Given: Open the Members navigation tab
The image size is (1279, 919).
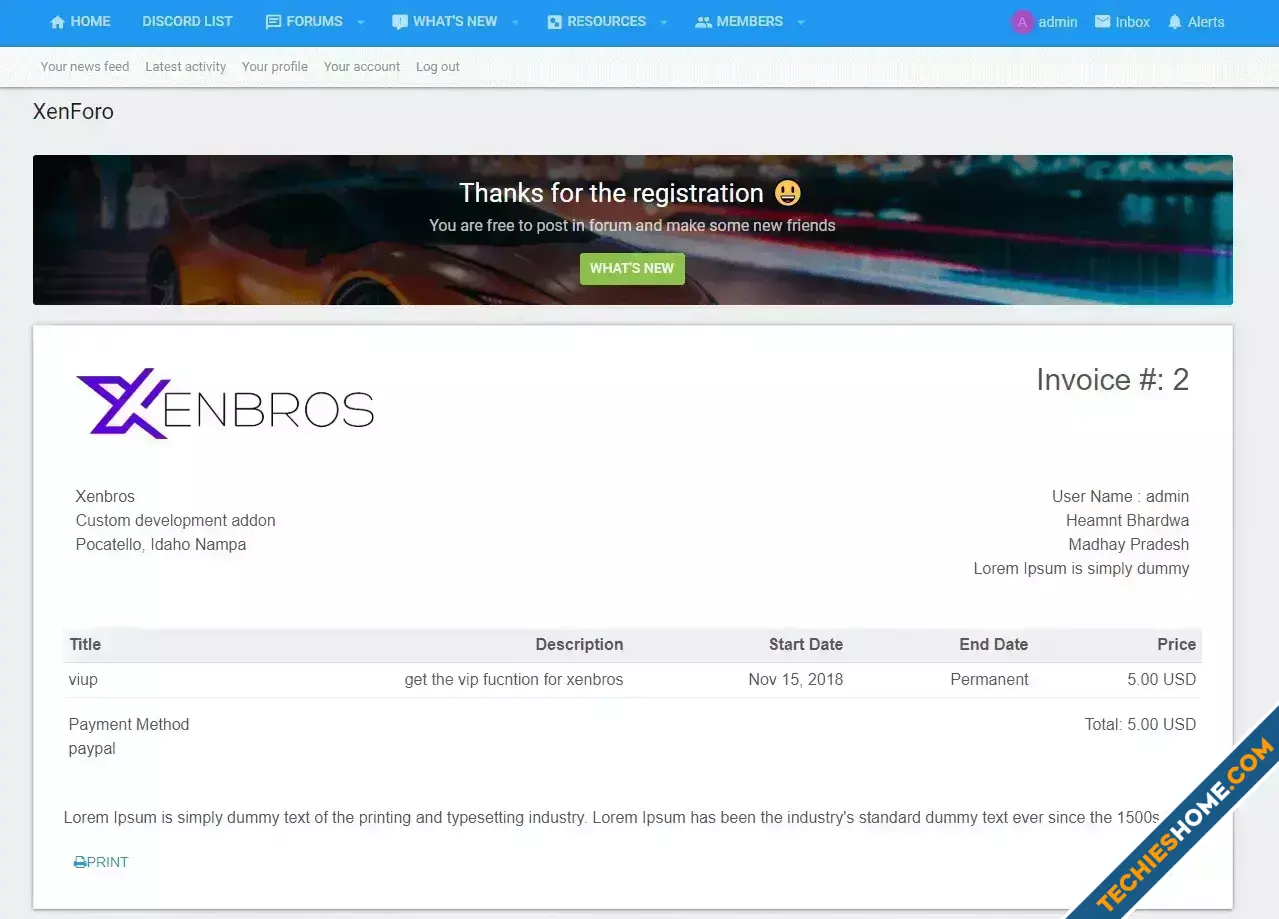Looking at the screenshot, I should coord(739,21).
